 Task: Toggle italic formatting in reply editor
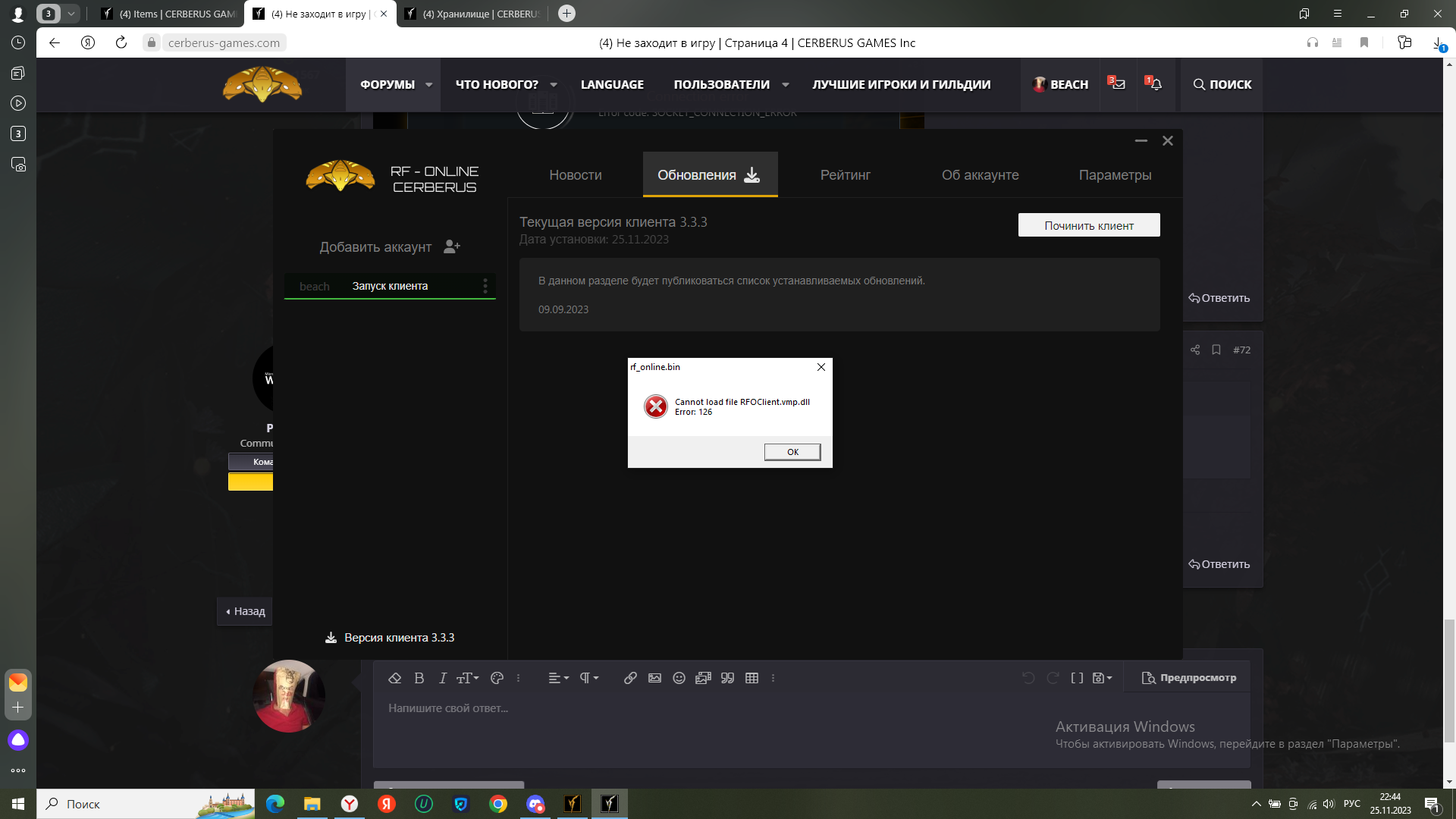(443, 678)
